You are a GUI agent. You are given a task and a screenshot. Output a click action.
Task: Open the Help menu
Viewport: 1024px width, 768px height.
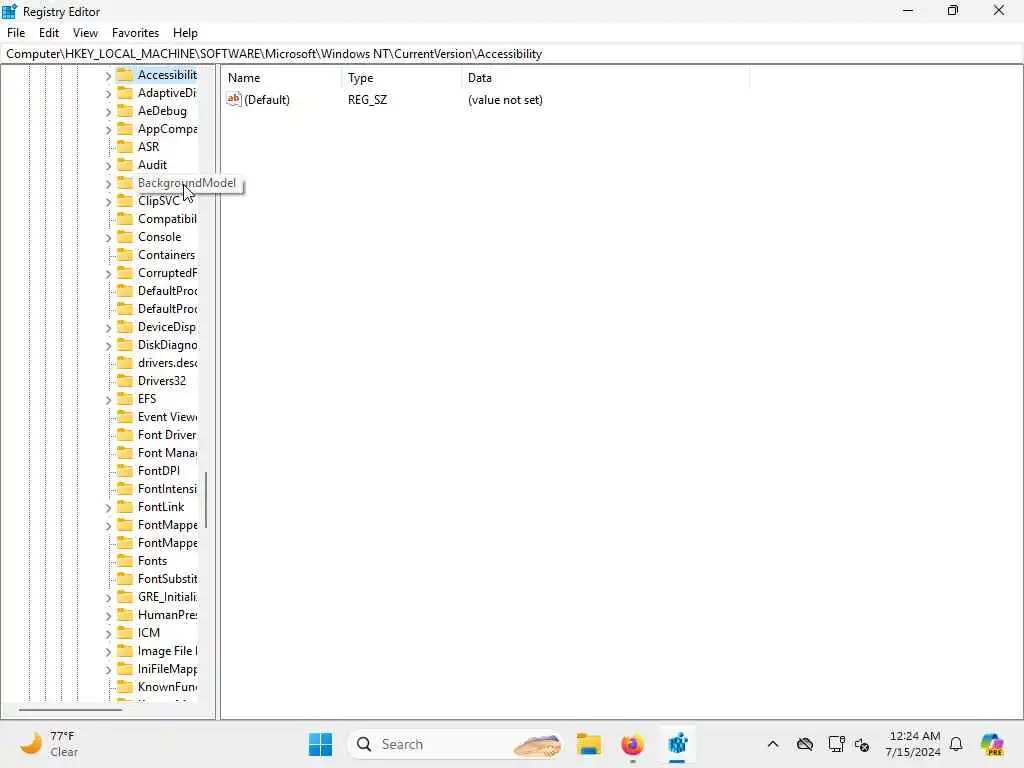[x=185, y=33]
